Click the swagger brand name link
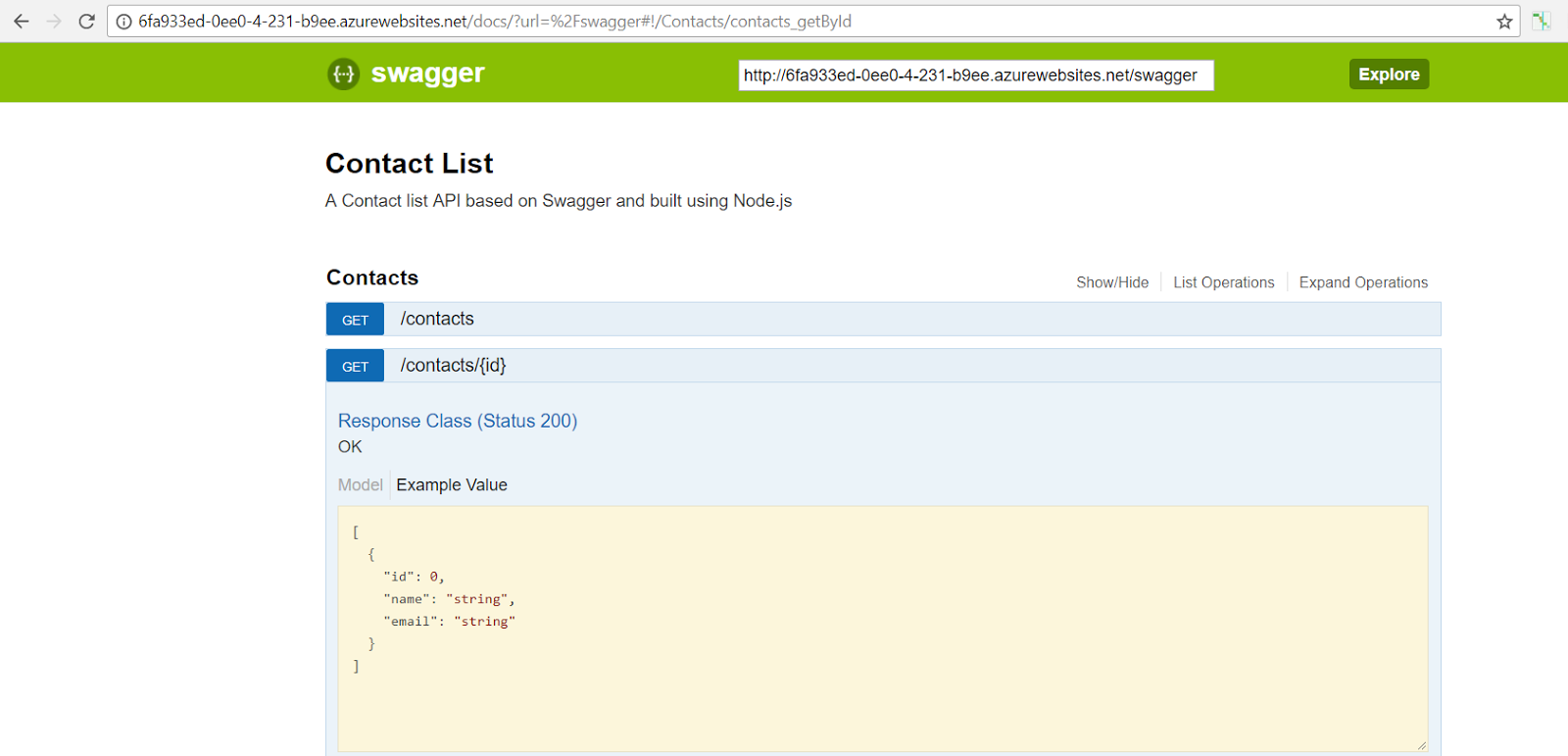1568x756 pixels. pos(428,74)
